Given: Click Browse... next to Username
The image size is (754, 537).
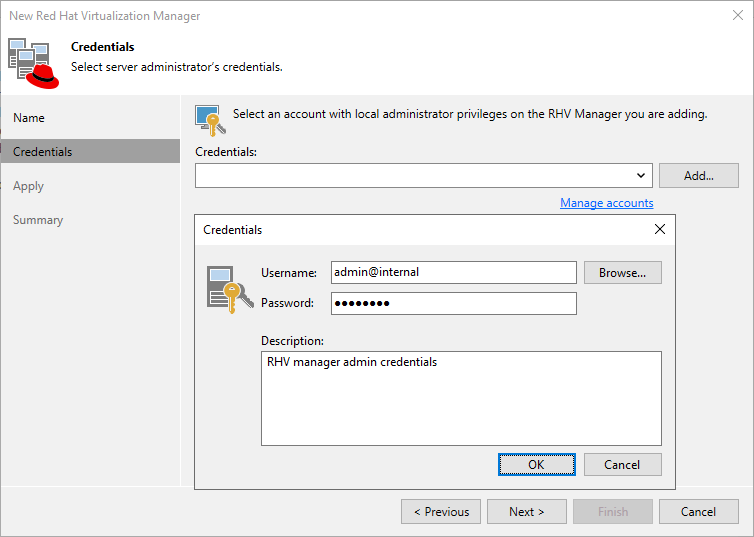Looking at the screenshot, I should point(622,272).
